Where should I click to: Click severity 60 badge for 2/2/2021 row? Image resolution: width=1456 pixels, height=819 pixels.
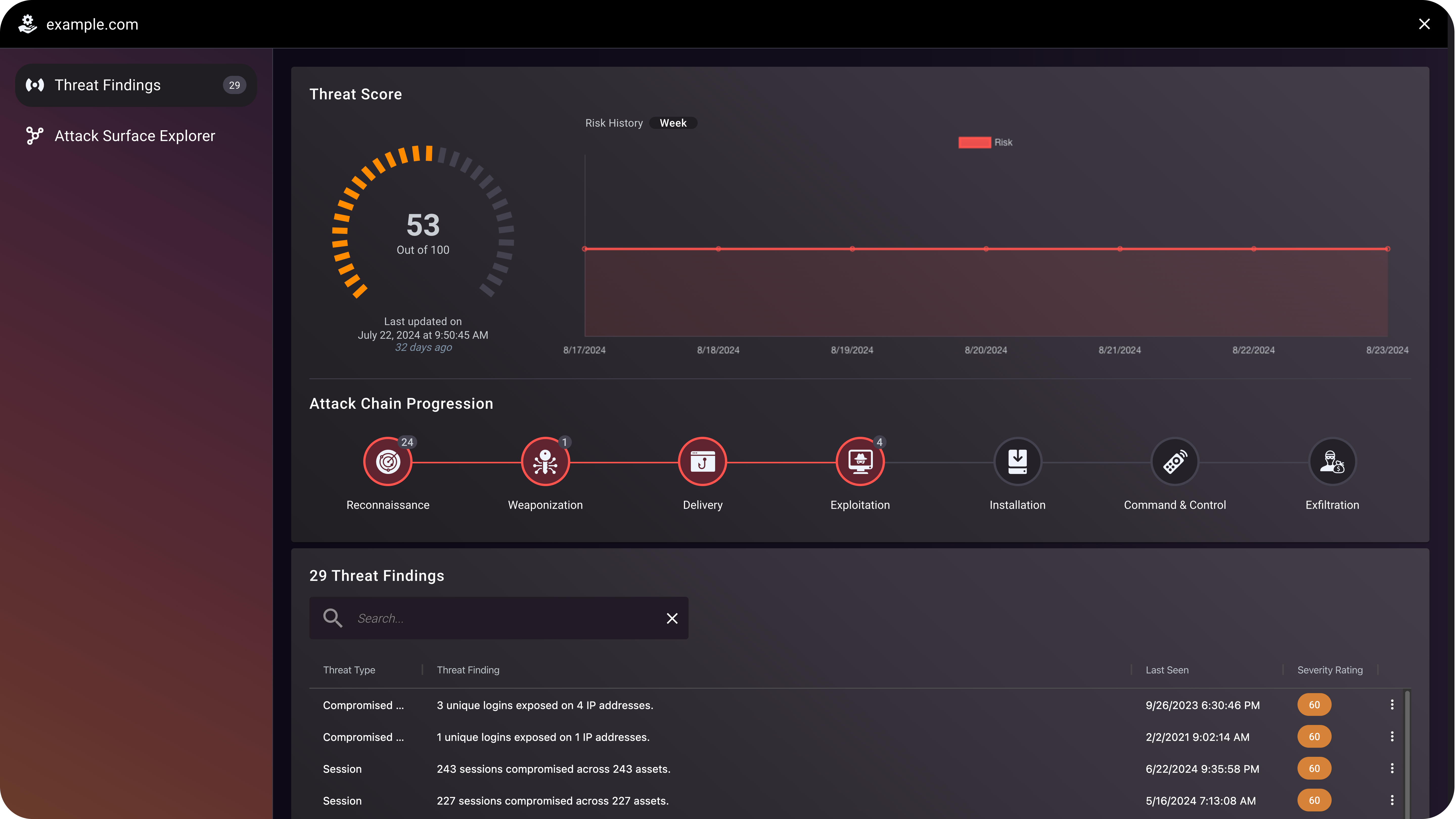coord(1314,737)
